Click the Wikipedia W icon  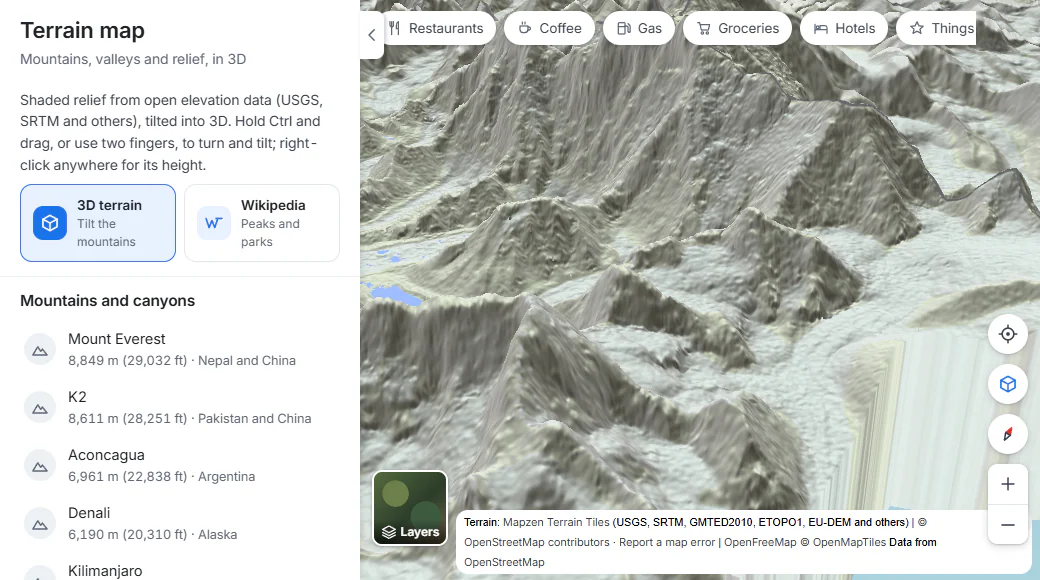[214, 223]
